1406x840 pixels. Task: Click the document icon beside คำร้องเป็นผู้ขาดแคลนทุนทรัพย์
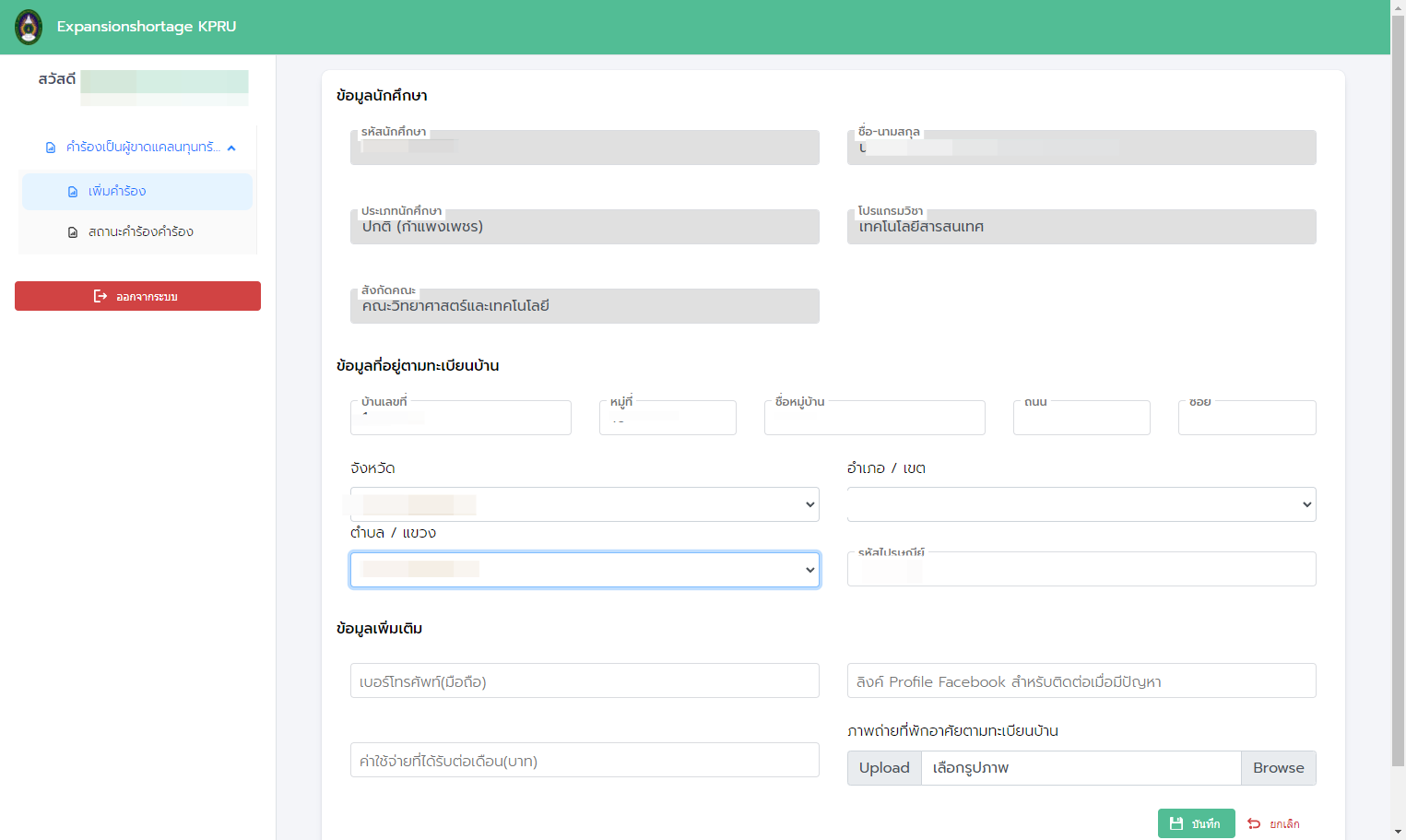pyautogui.click(x=51, y=148)
